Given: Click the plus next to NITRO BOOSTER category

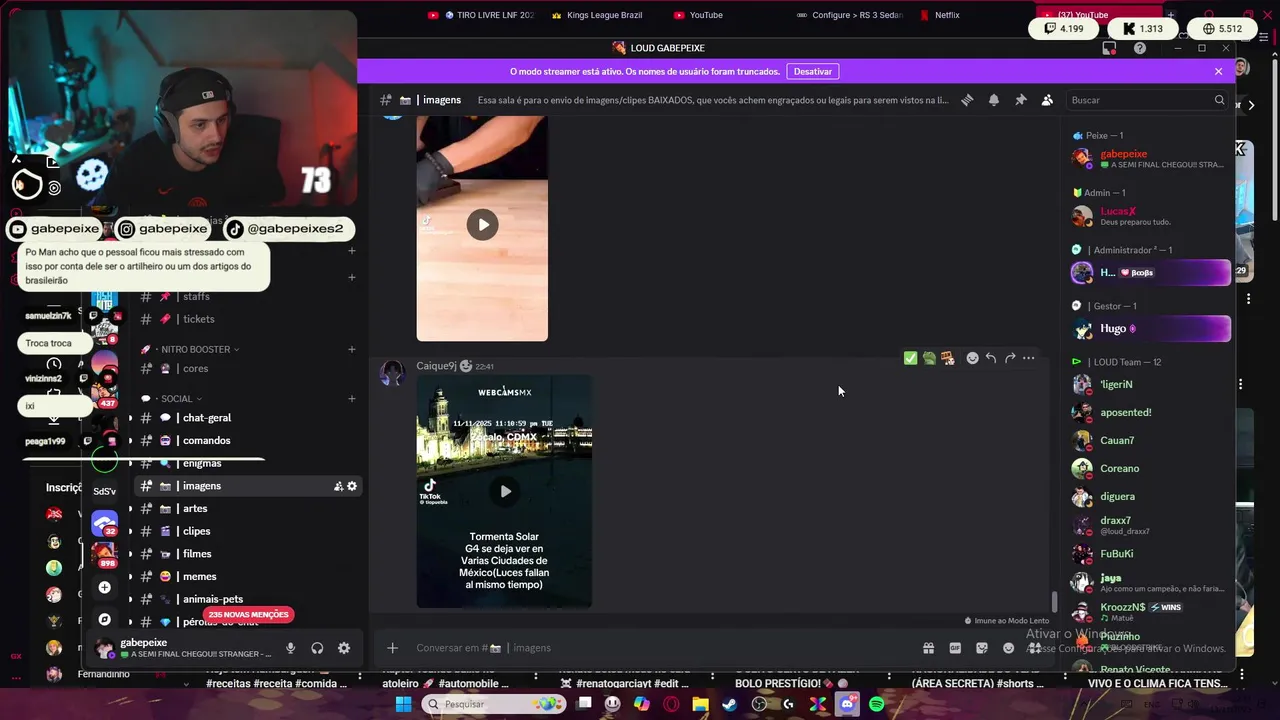Looking at the screenshot, I should 352,349.
